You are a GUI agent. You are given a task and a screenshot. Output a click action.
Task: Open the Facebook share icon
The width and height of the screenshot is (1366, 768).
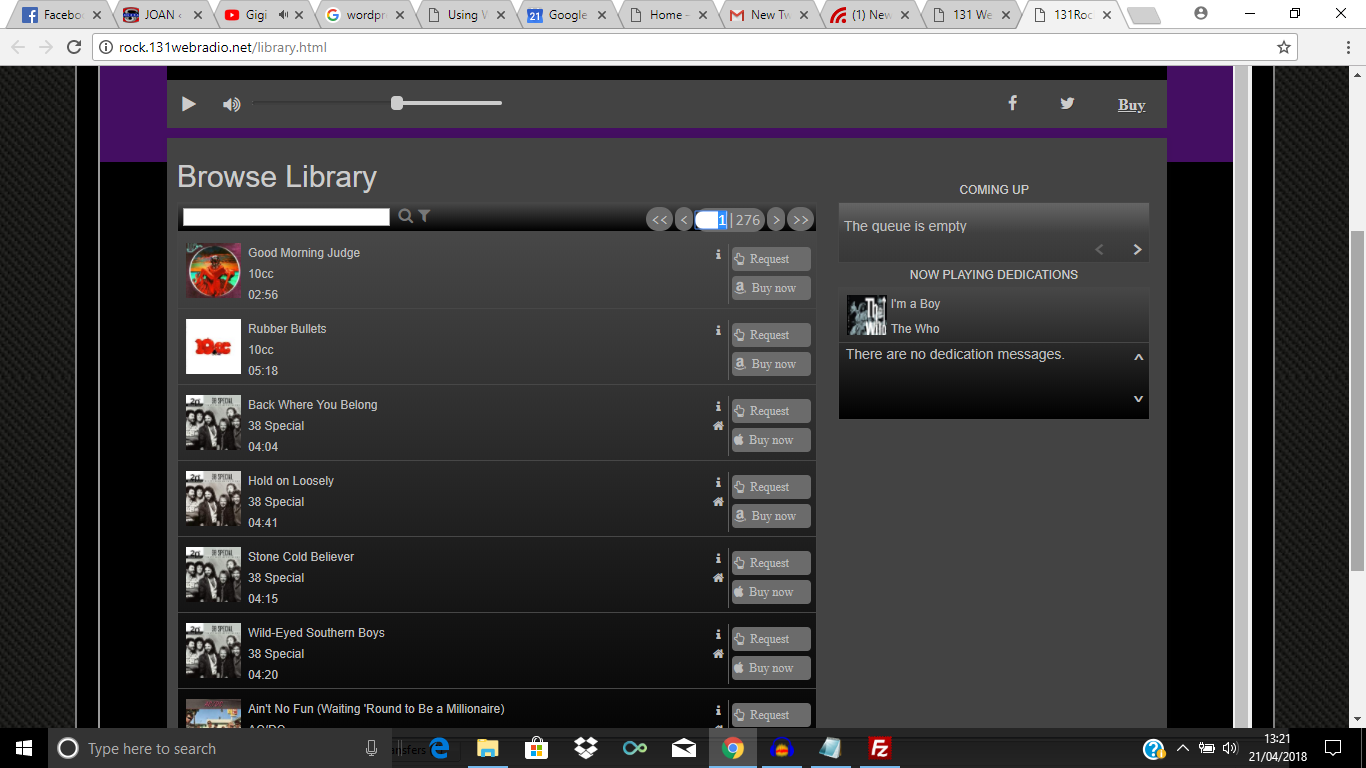pos(1012,103)
